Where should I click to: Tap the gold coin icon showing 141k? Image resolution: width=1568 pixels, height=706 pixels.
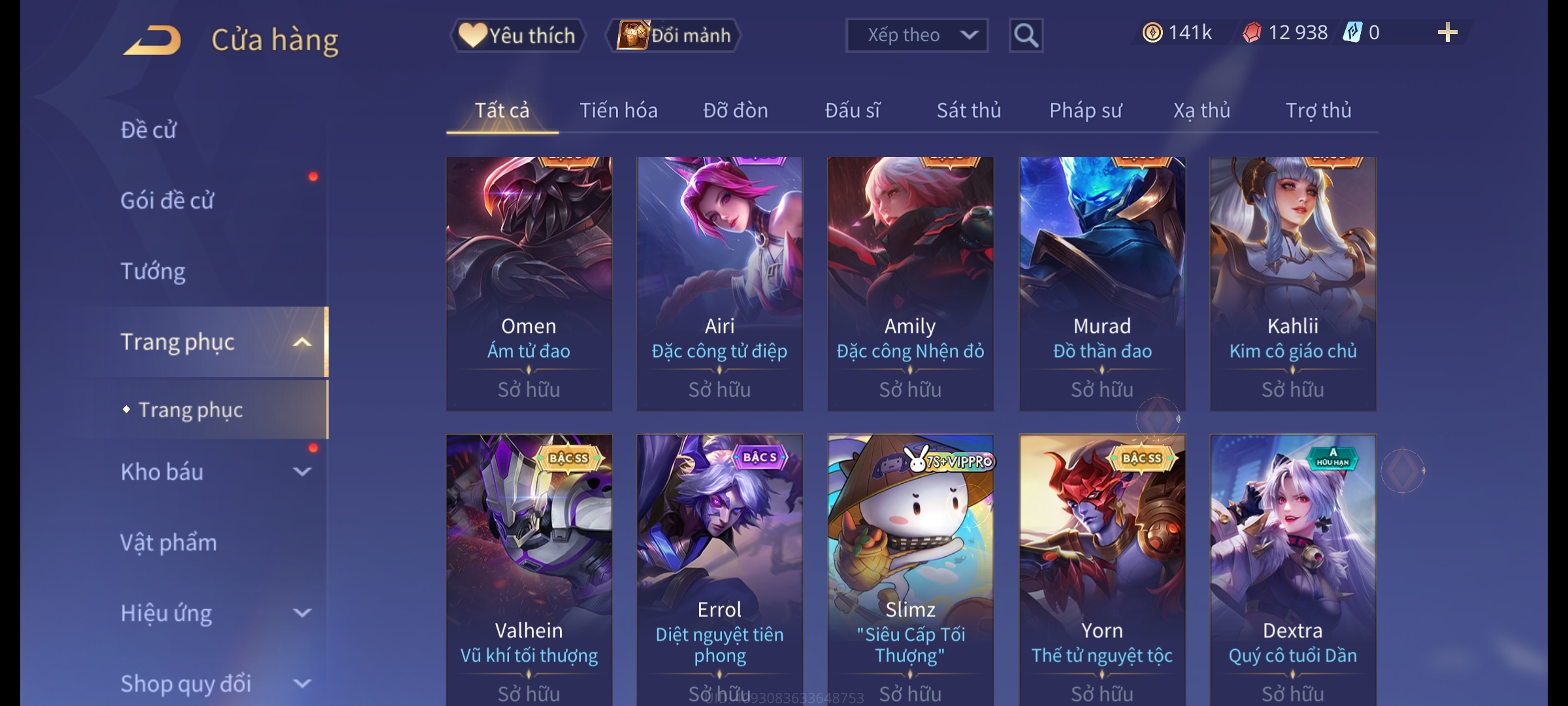click(x=1152, y=33)
